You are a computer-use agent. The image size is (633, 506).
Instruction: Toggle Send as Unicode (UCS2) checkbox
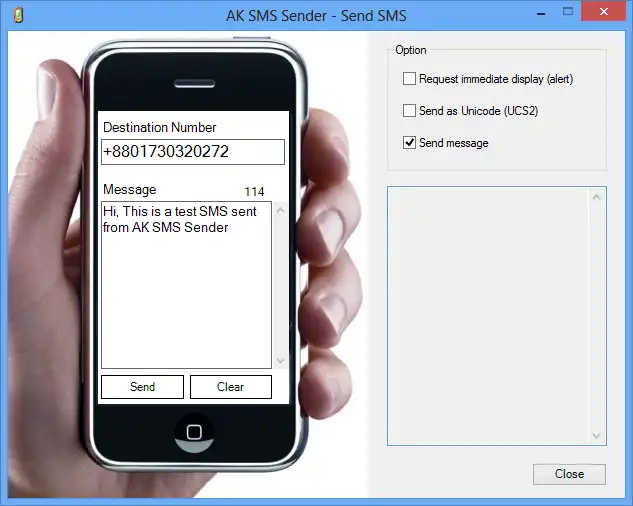[409, 110]
